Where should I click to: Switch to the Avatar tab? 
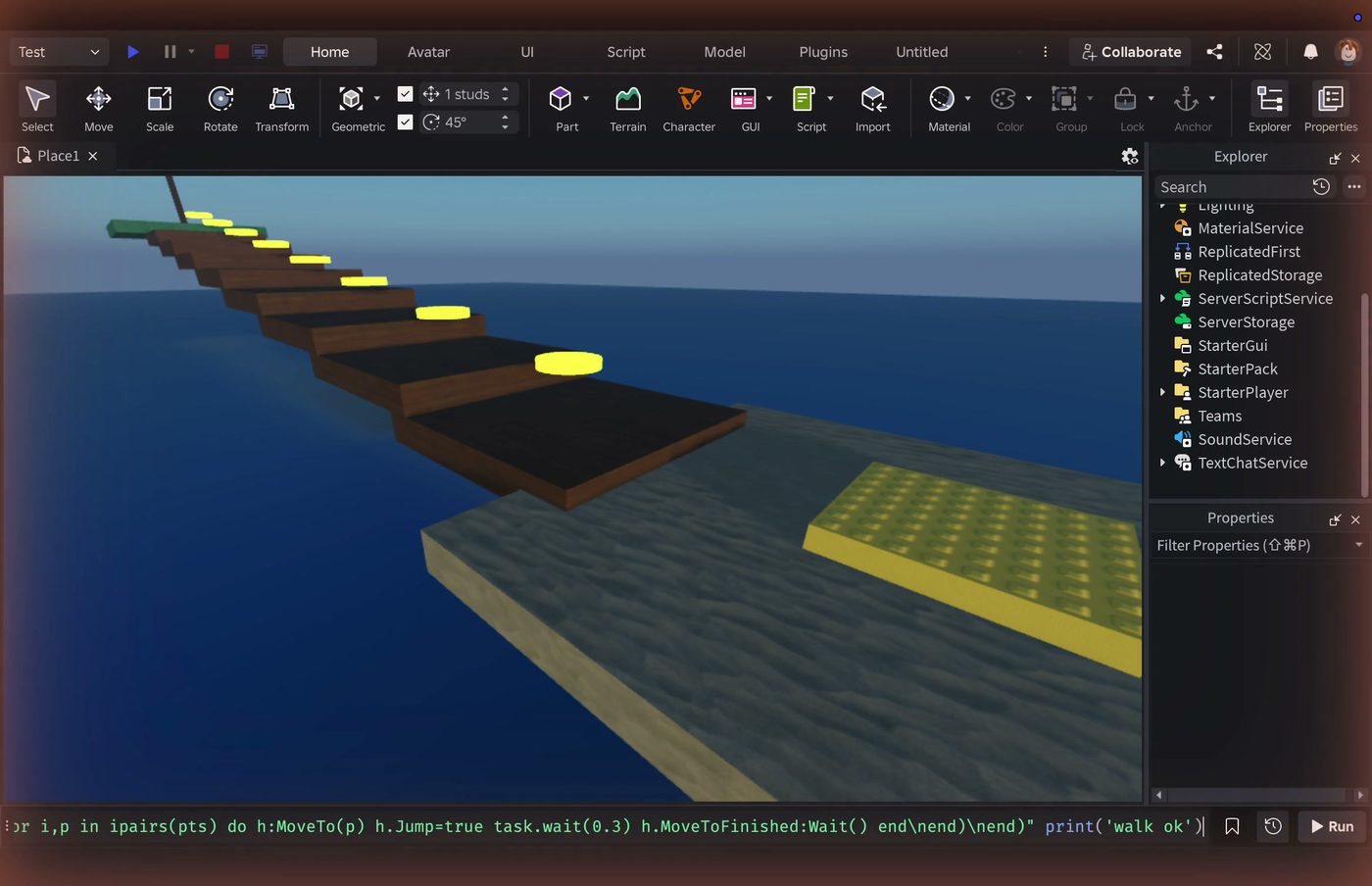(x=428, y=52)
